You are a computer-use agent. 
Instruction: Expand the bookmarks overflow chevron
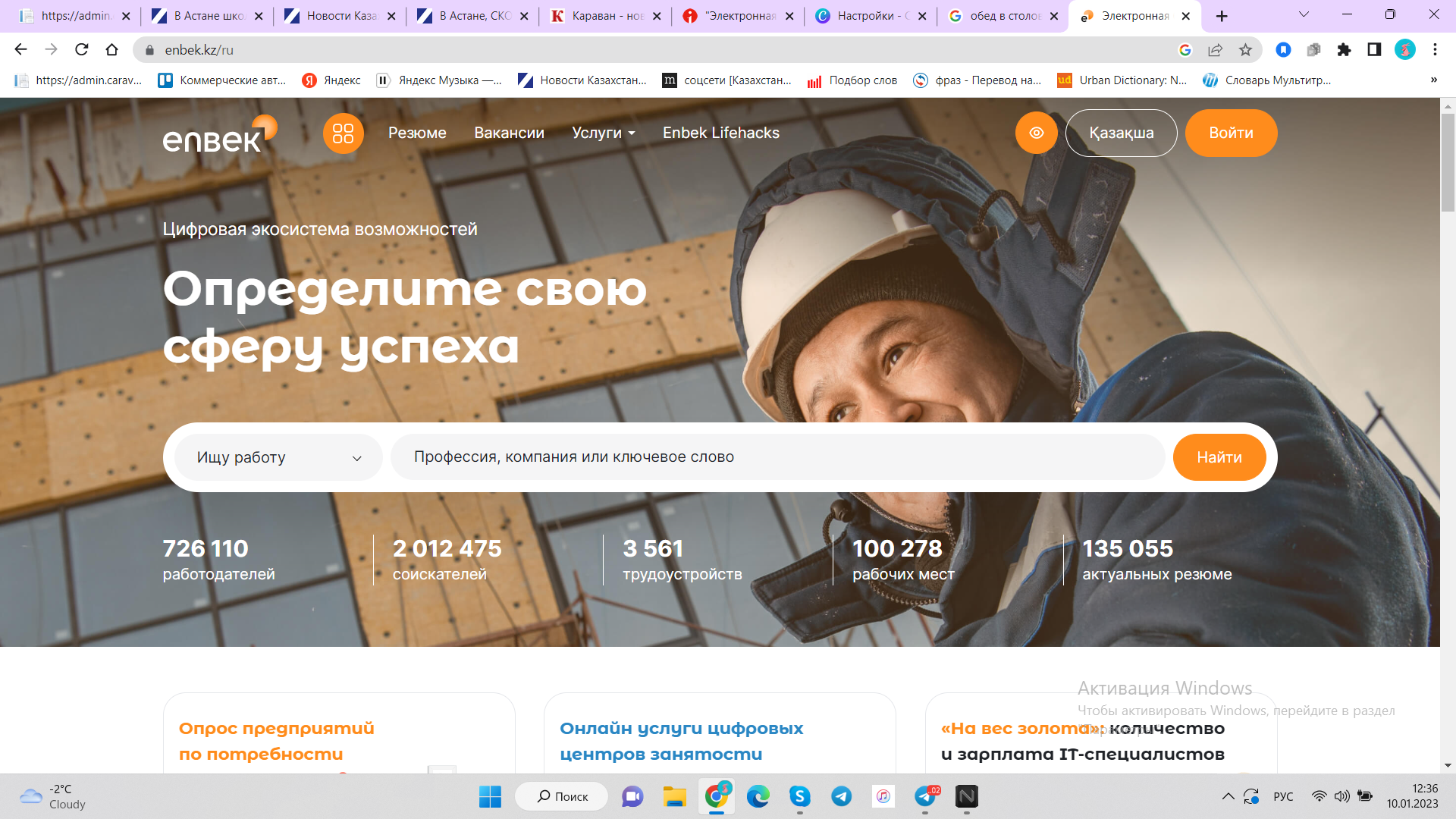(x=1433, y=80)
